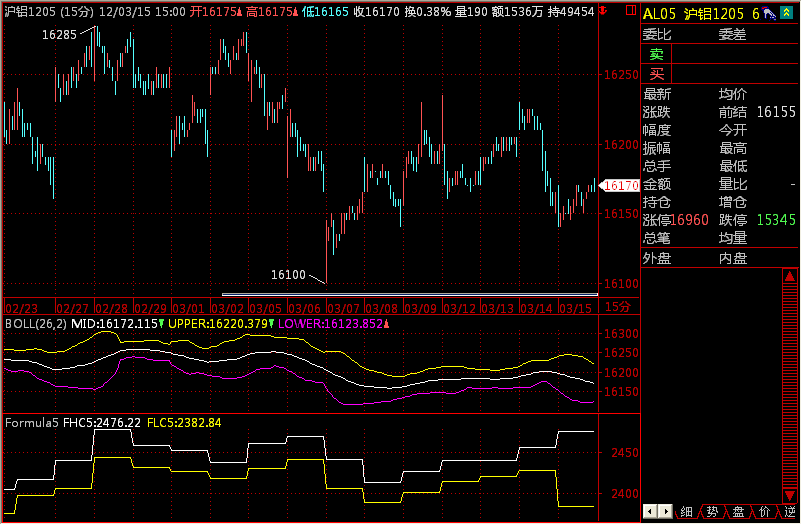The width and height of the screenshot is (802, 525).
Task: Click the 买 (buy) button
Action: point(656,73)
